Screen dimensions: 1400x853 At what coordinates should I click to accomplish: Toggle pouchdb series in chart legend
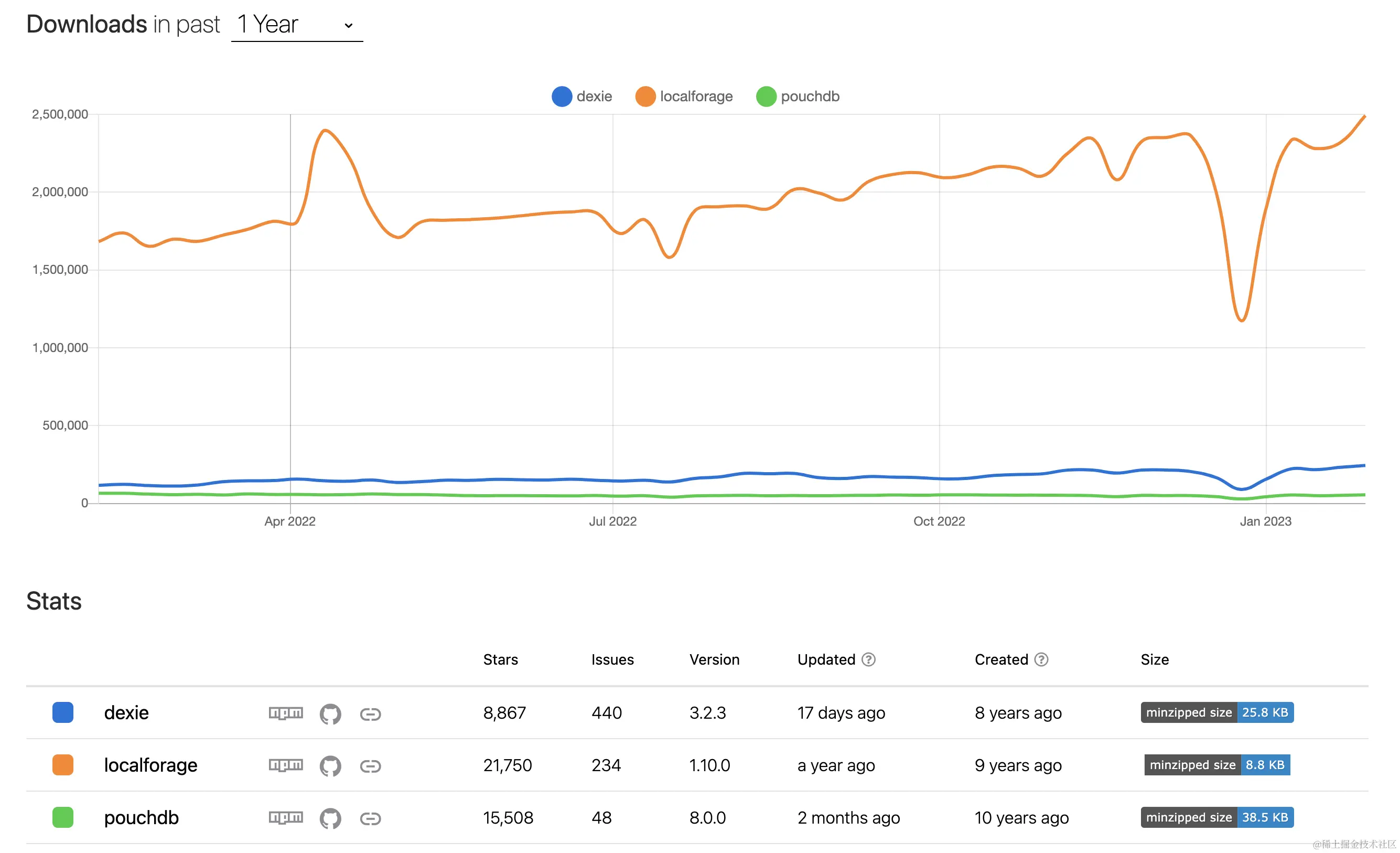pyautogui.click(x=798, y=97)
